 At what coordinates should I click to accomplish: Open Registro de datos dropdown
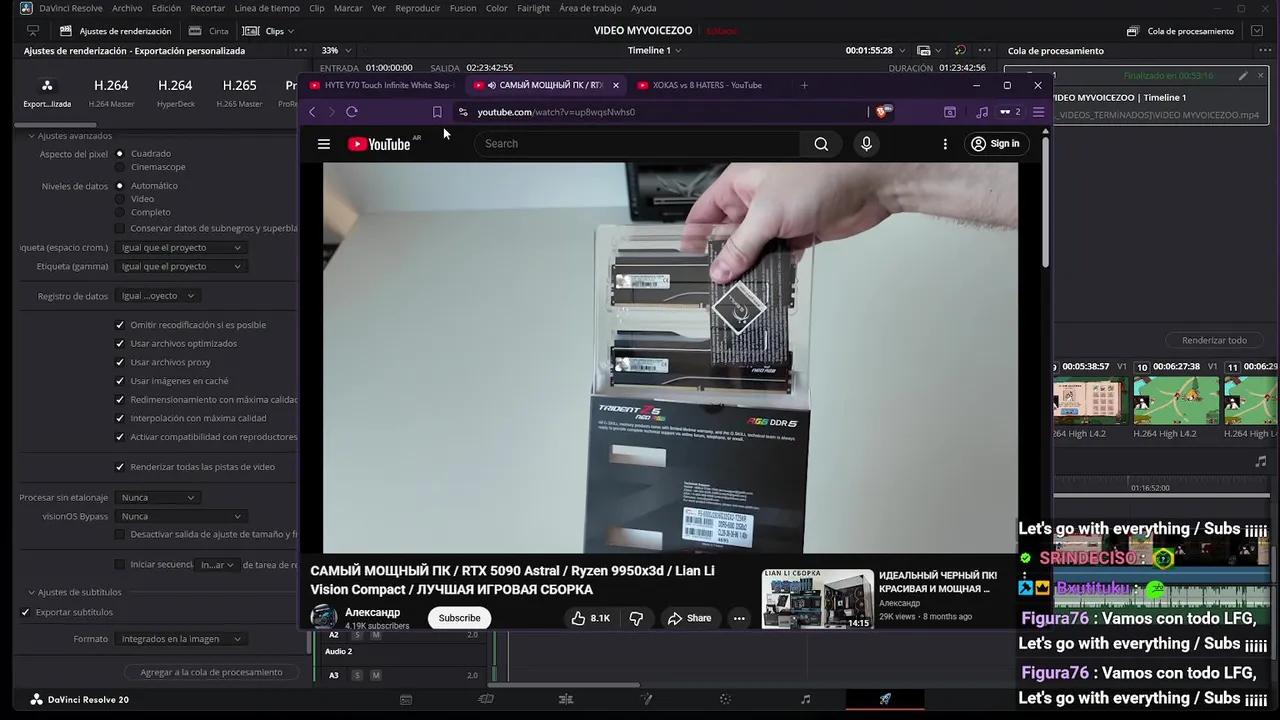click(157, 296)
